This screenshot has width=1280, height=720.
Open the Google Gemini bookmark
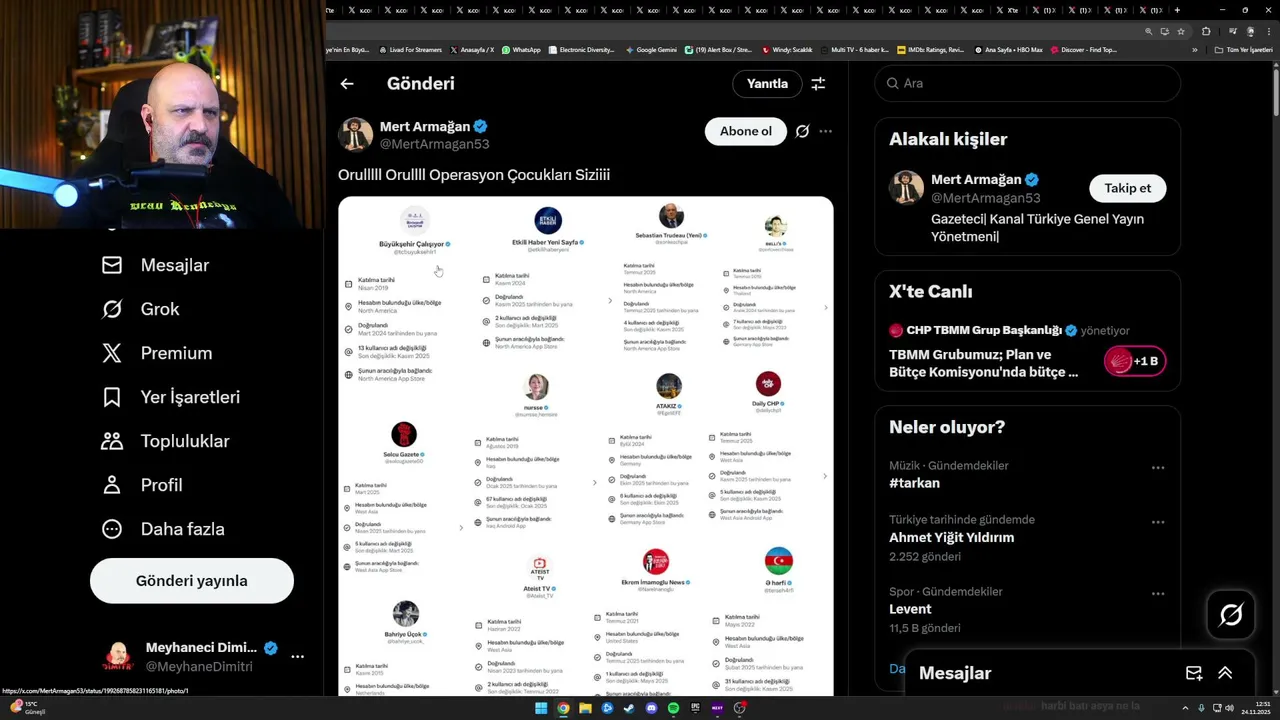click(x=651, y=50)
